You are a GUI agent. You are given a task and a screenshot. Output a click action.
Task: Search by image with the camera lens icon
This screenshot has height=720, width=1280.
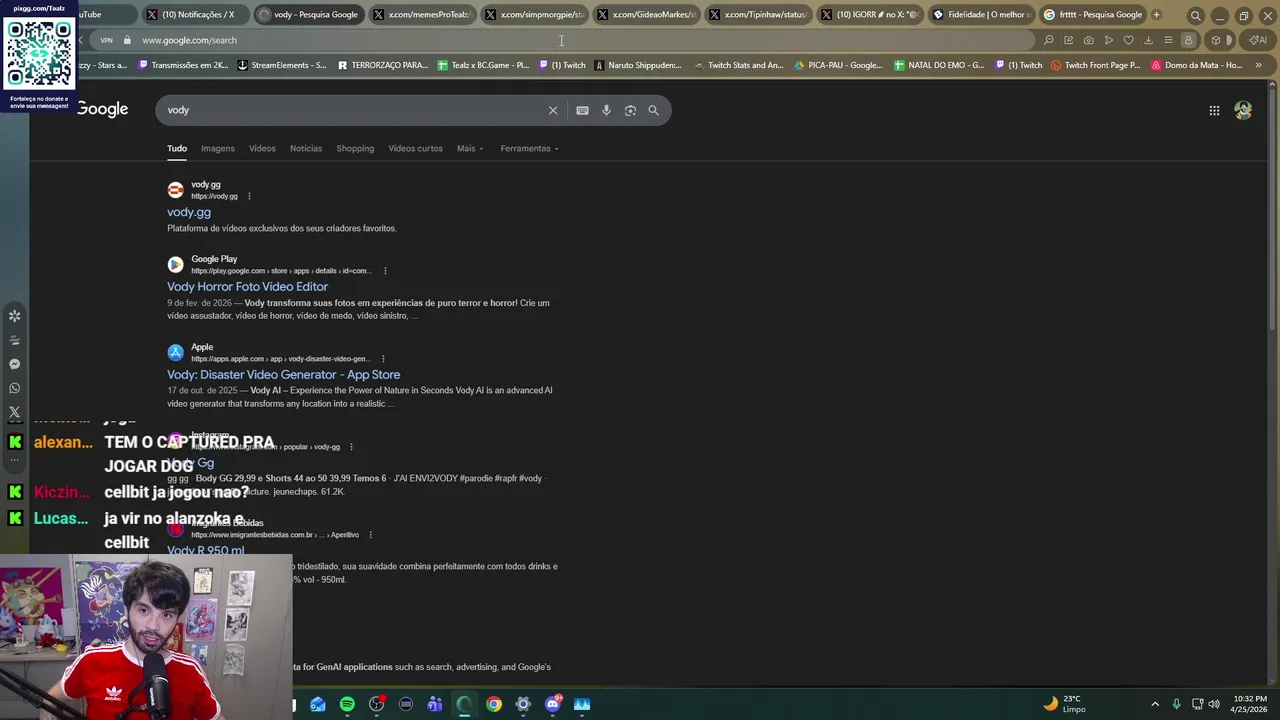630,110
